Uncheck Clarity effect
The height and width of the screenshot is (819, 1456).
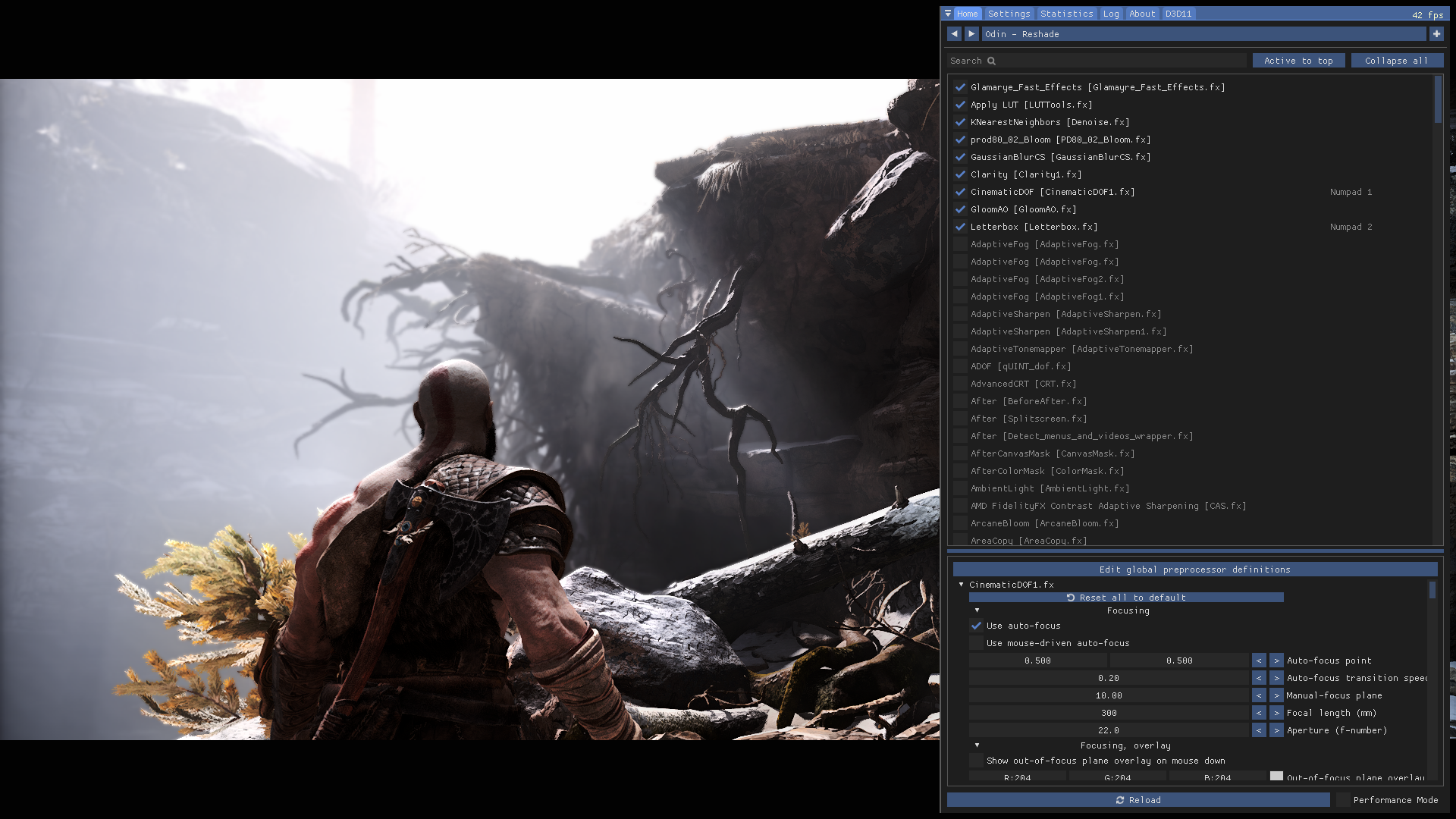point(960,174)
